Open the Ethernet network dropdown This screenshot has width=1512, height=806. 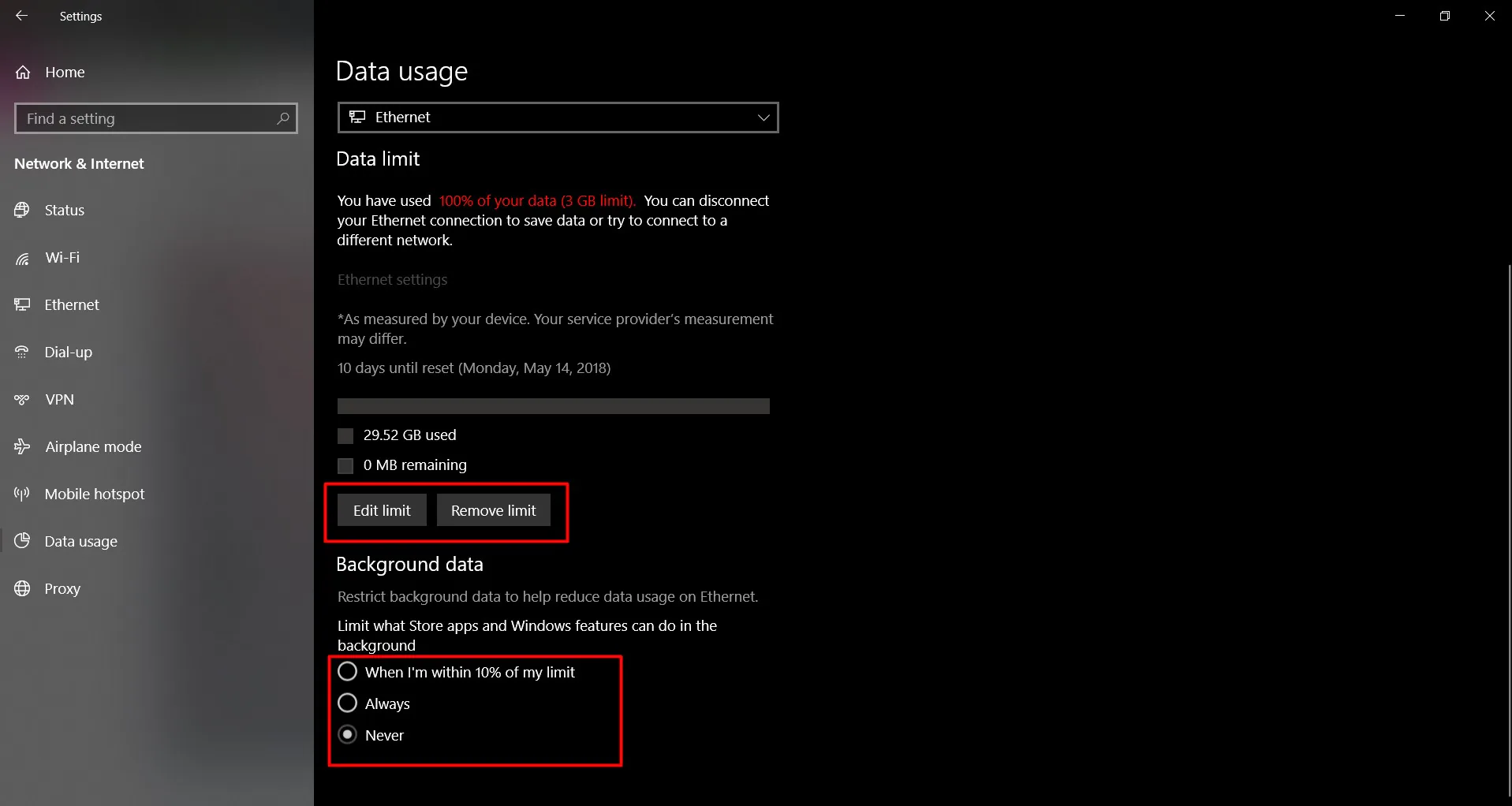(558, 118)
